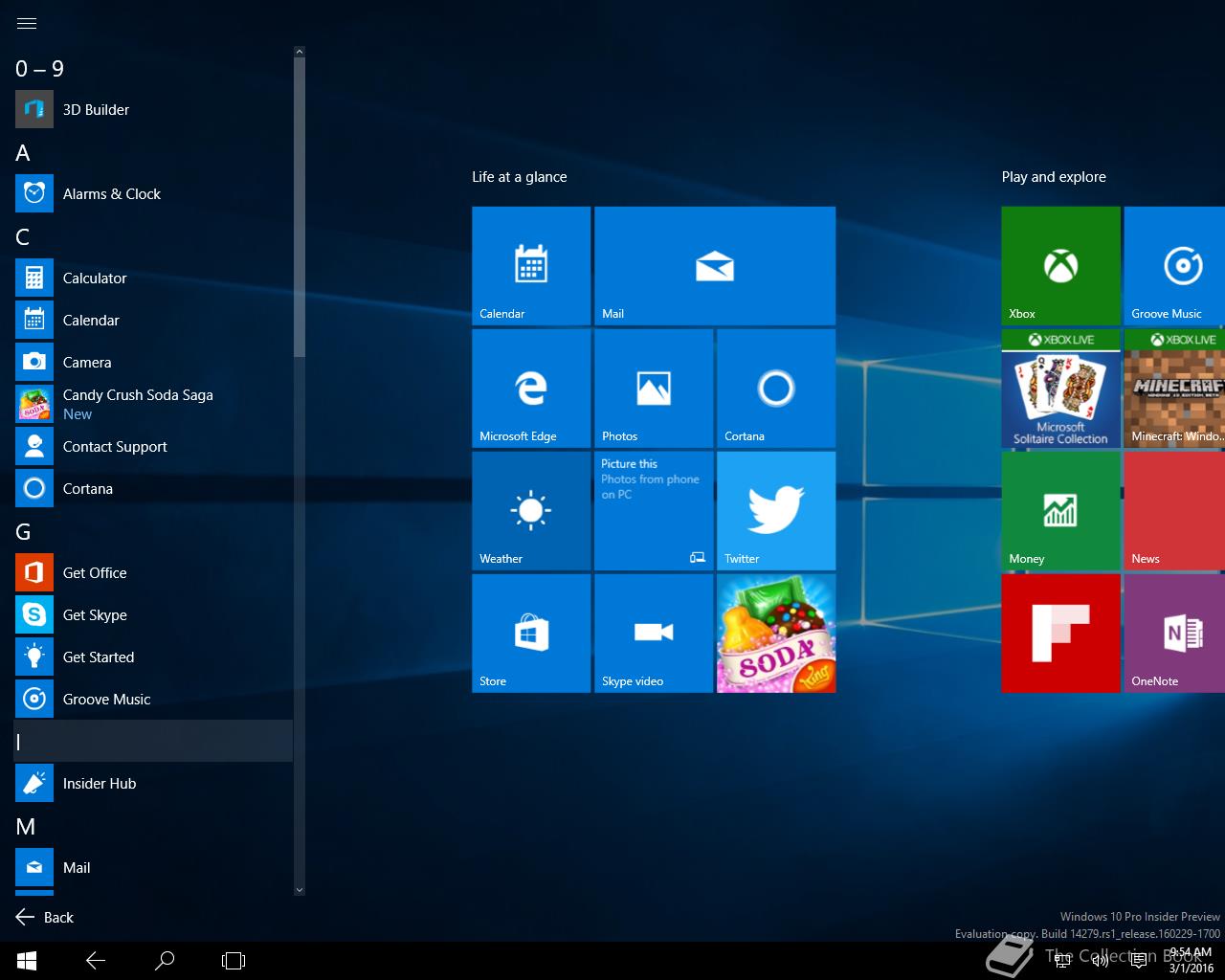Click the app list scrollbar down arrow

coord(300,890)
